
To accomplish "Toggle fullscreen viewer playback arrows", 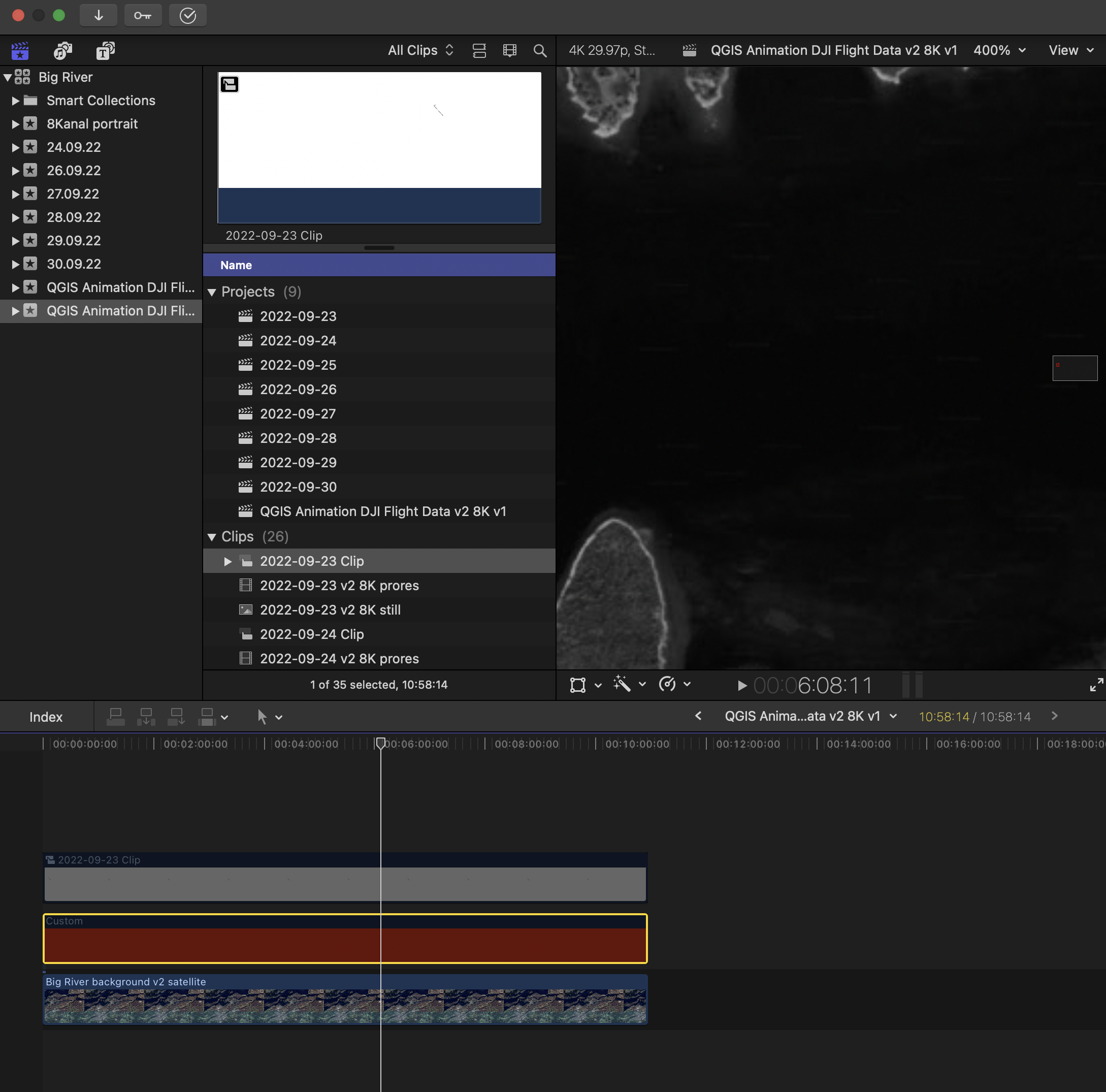I will [x=1096, y=685].
